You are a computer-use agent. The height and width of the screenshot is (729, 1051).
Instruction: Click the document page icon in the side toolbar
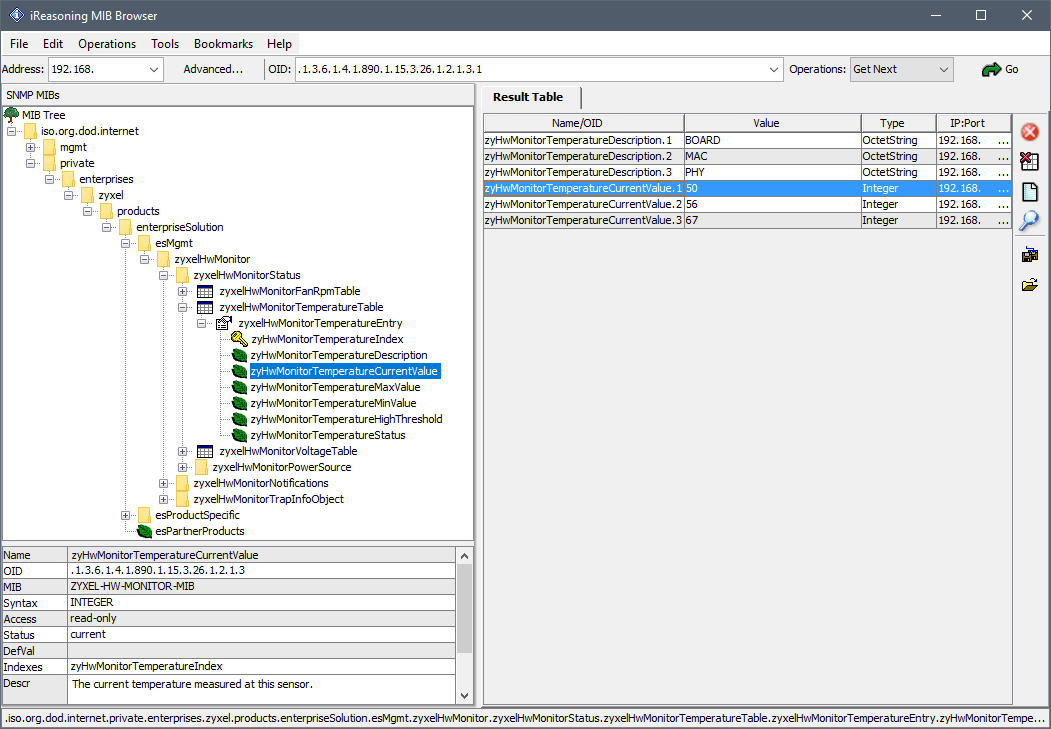(x=1029, y=192)
